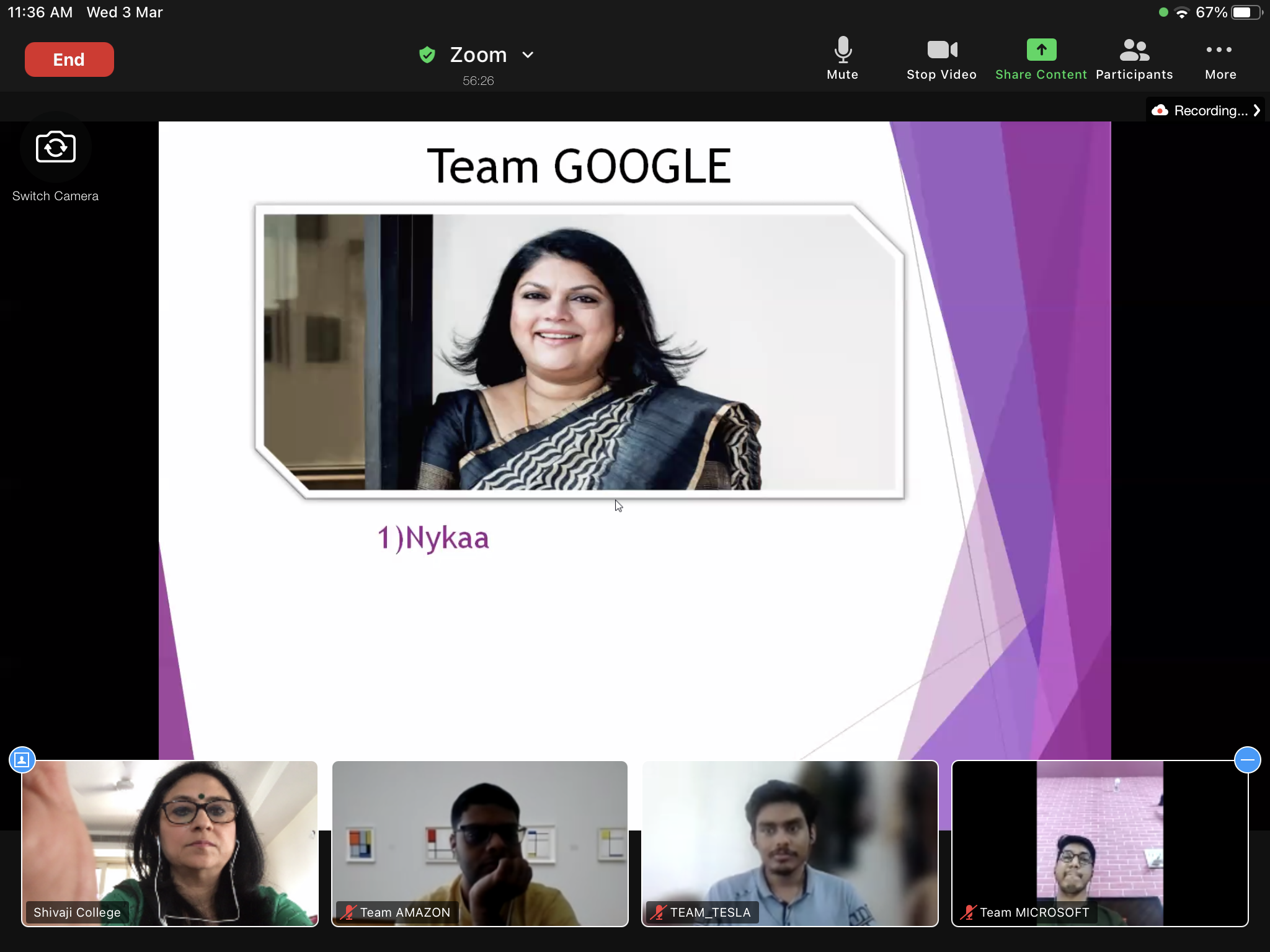
Task: Click the shared slide title Team GOOGLE
Action: point(579,166)
